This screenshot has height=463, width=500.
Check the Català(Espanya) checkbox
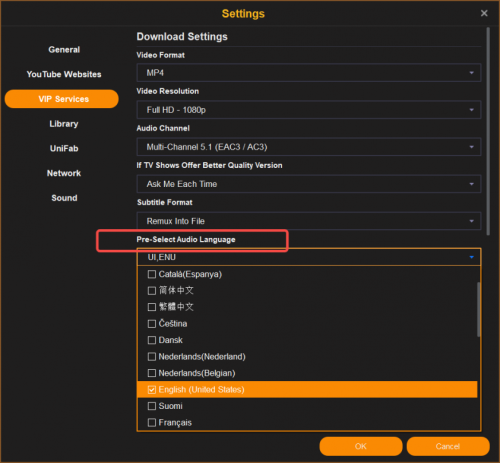pos(152,274)
